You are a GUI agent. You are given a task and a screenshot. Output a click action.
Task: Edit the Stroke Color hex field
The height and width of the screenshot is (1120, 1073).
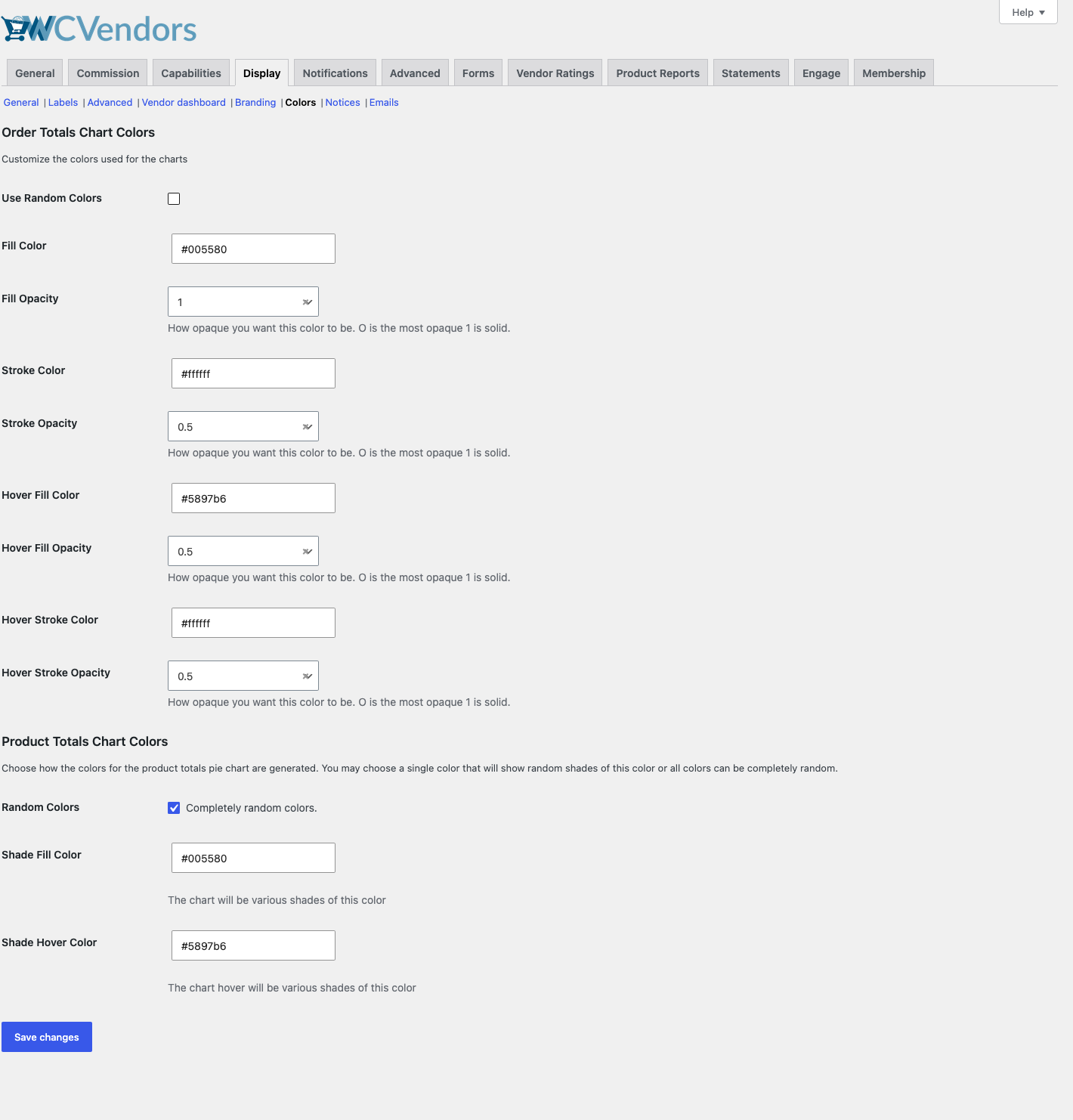pos(253,373)
